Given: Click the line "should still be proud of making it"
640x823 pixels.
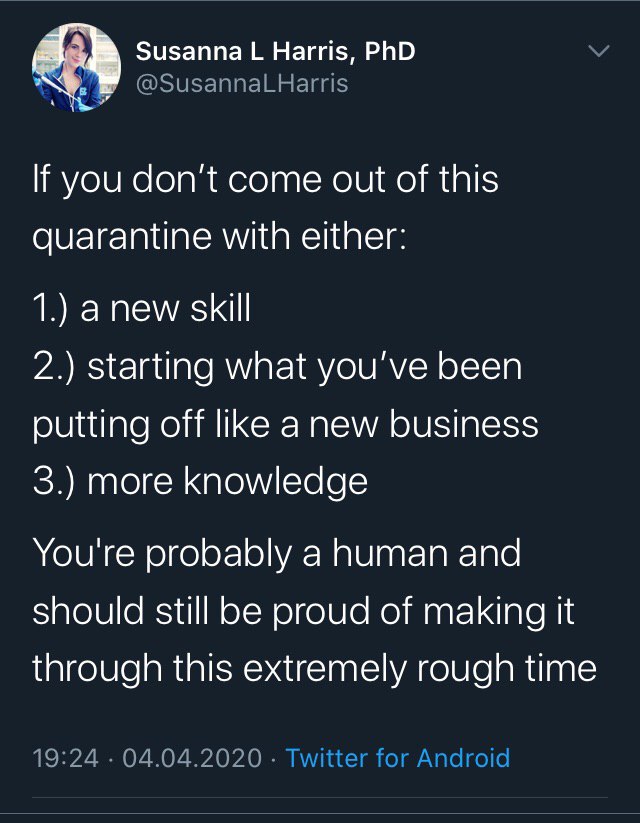Looking at the screenshot, I should click(303, 609).
